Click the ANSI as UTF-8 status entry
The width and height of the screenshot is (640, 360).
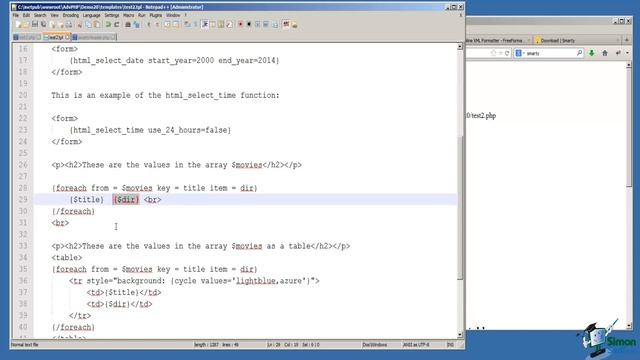tap(416, 345)
